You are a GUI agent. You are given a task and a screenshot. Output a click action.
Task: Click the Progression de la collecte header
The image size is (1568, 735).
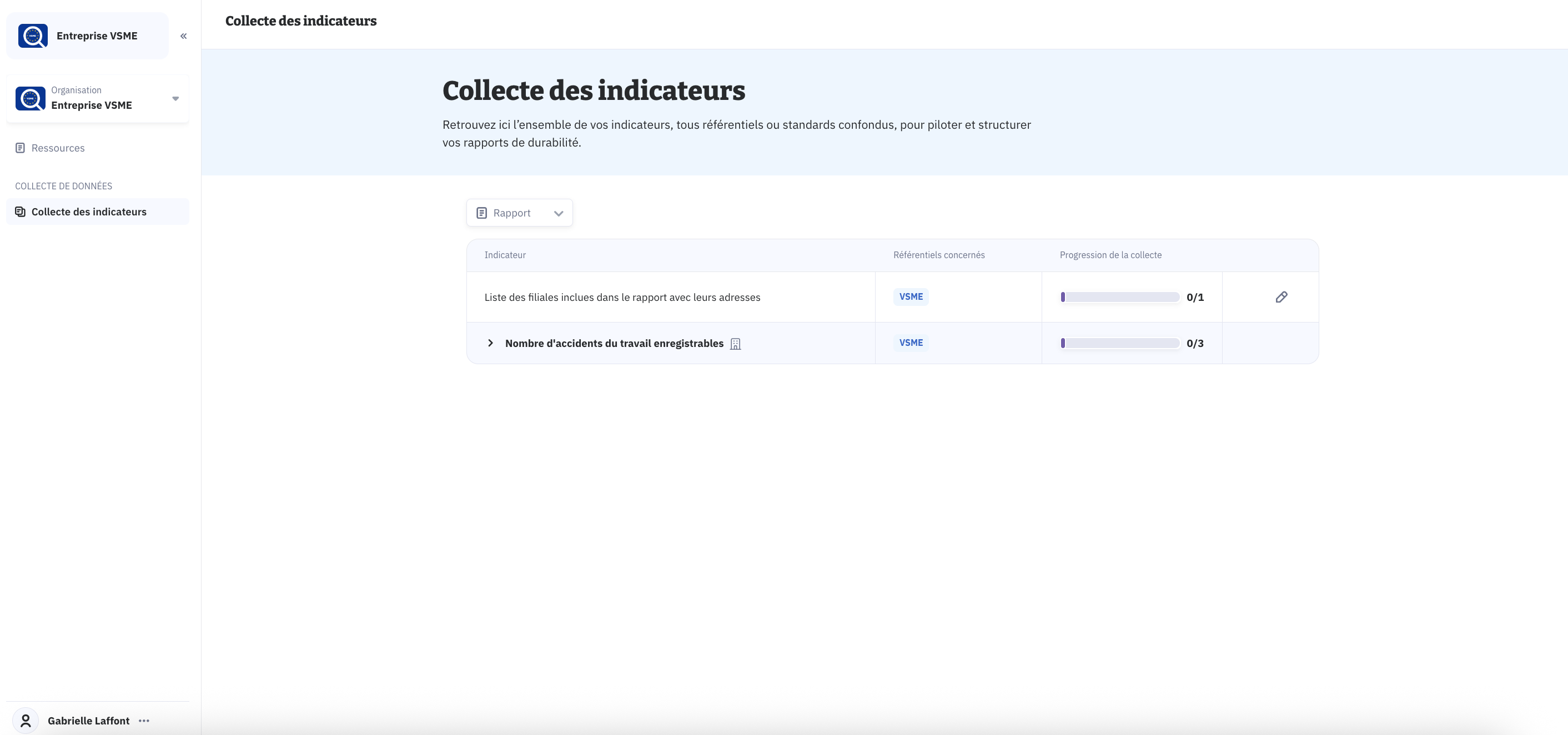click(x=1110, y=255)
